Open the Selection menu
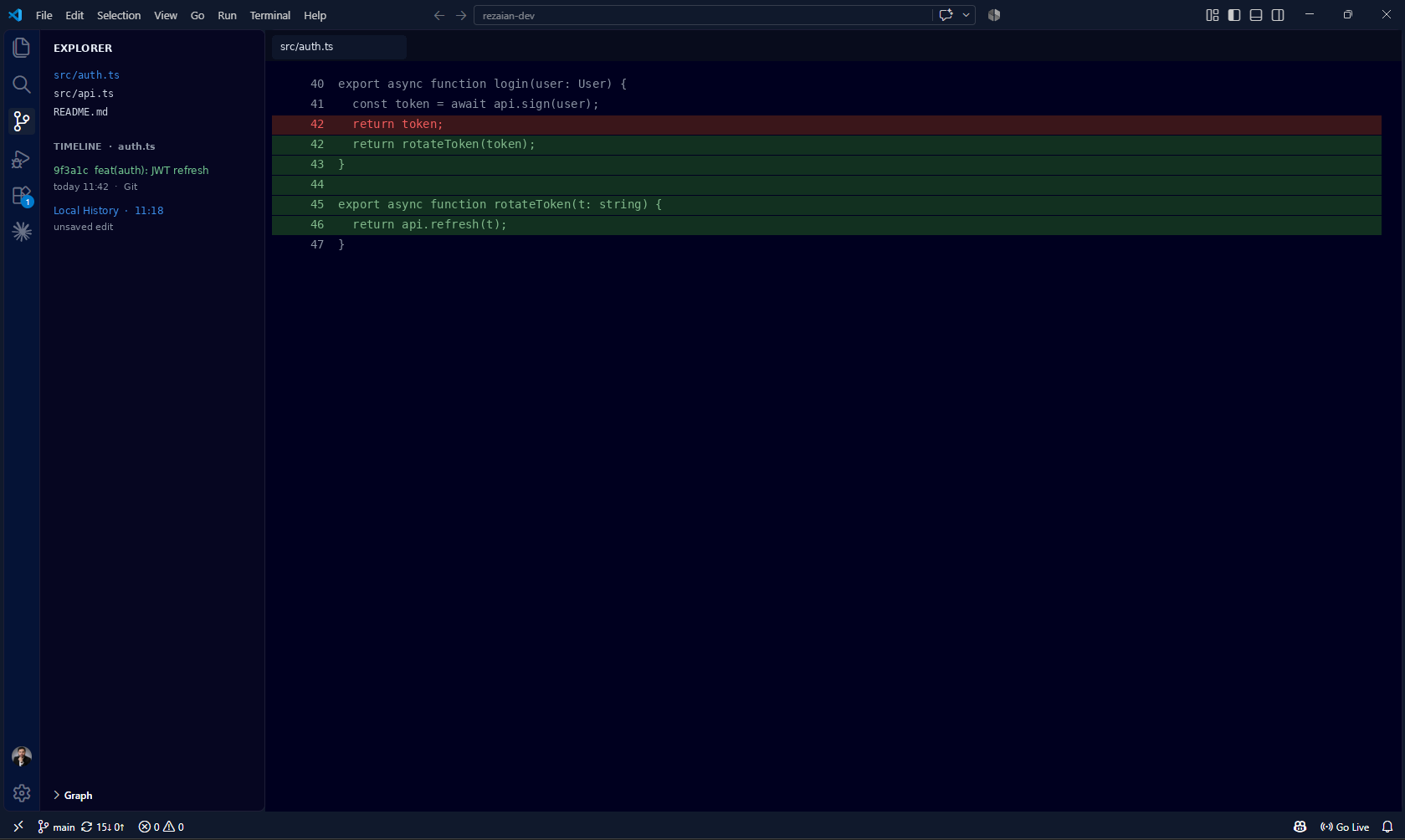 pyautogui.click(x=119, y=15)
